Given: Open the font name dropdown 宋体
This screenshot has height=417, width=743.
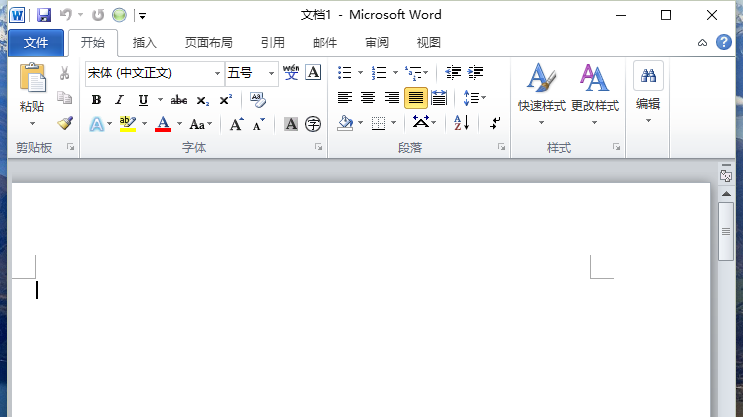Looking at the screenshot, I should tap(217, 73).
